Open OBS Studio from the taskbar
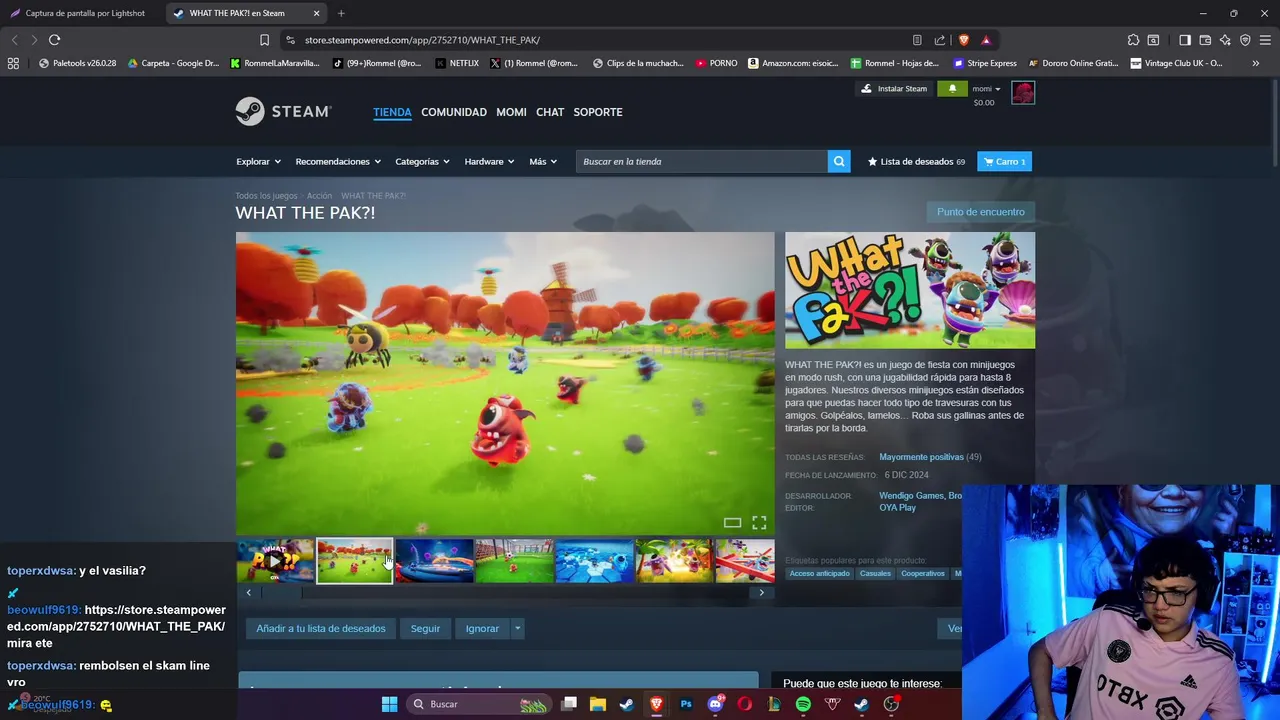The width and height of the screenshot is (1280, 720). pyautogui.click(x=891, y=704)
